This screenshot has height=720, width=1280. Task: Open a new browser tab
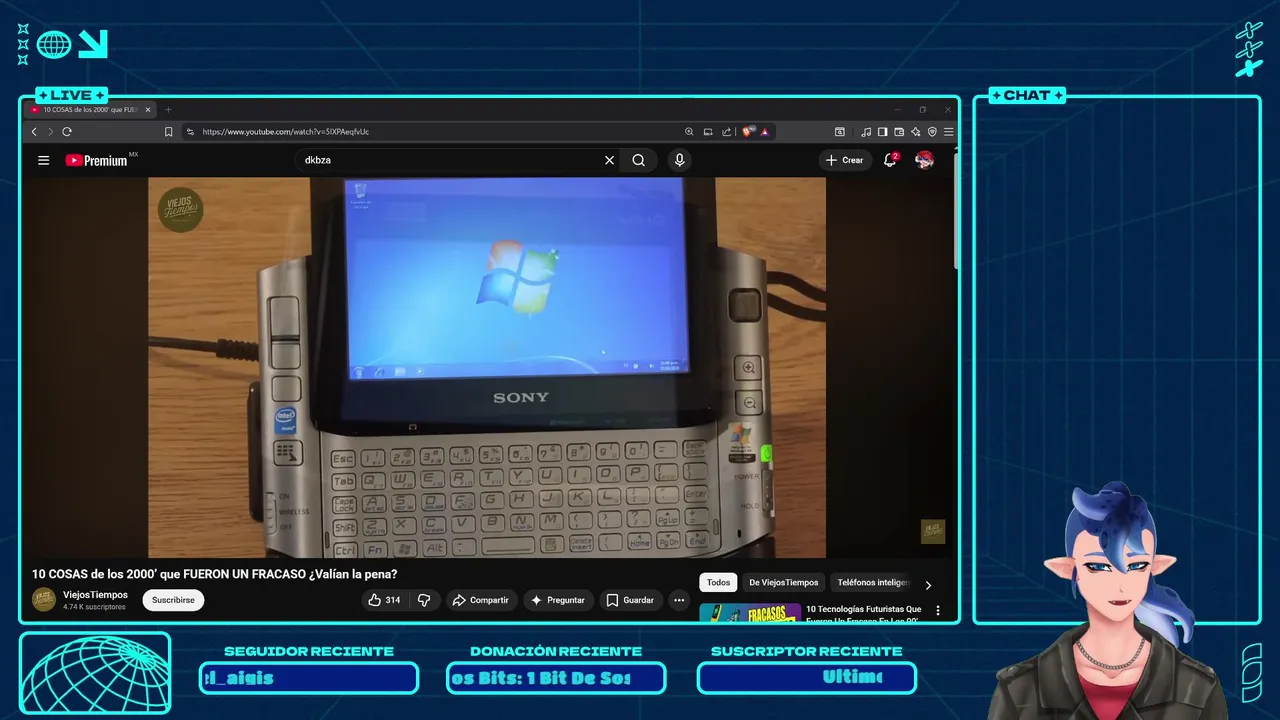point(168,110)
